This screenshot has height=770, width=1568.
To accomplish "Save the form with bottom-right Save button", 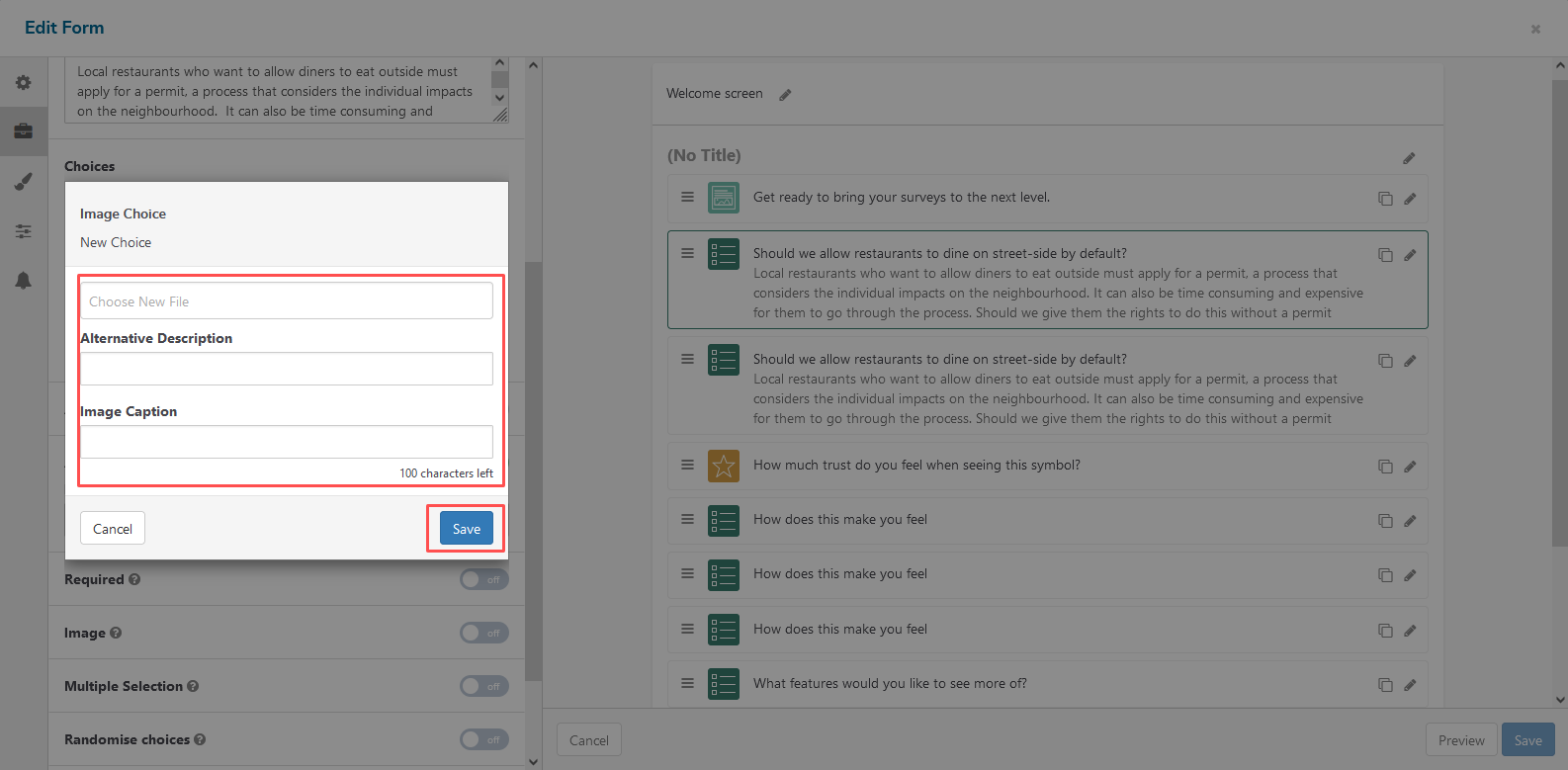I will [x=1528, y=740].
